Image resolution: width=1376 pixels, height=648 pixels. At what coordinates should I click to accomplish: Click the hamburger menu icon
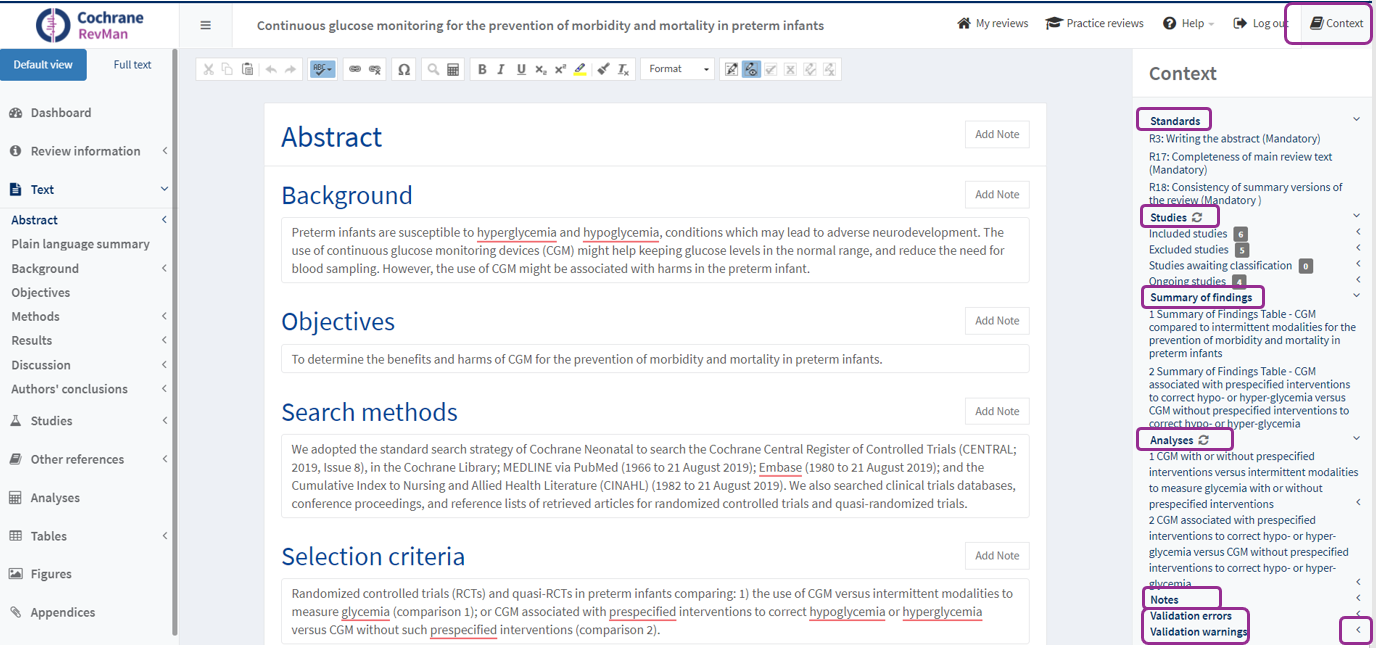pyautogui.click(x=206, y=25)
